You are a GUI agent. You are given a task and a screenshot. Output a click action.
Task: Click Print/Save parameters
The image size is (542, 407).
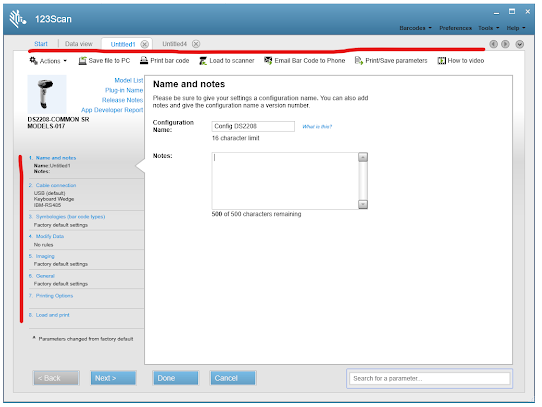point(391,61)
